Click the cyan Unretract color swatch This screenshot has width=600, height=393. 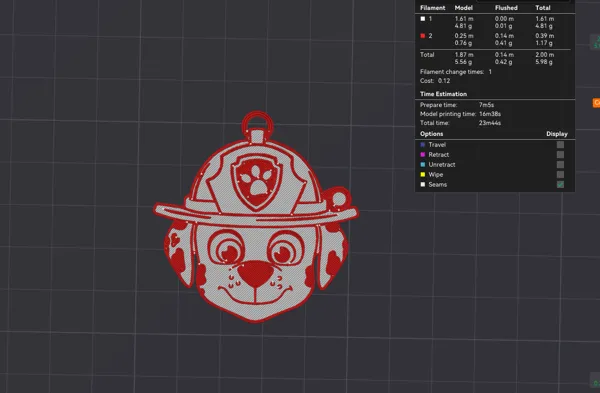click(x=423, y=165)
